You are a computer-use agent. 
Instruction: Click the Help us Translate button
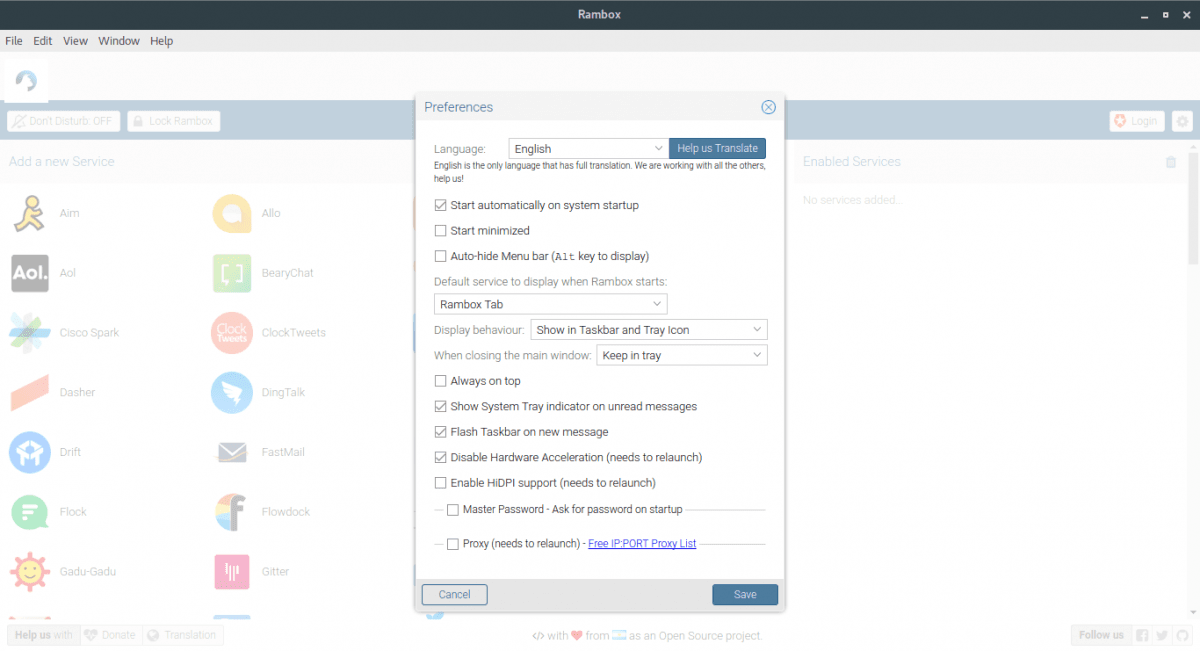pos(717,148)
